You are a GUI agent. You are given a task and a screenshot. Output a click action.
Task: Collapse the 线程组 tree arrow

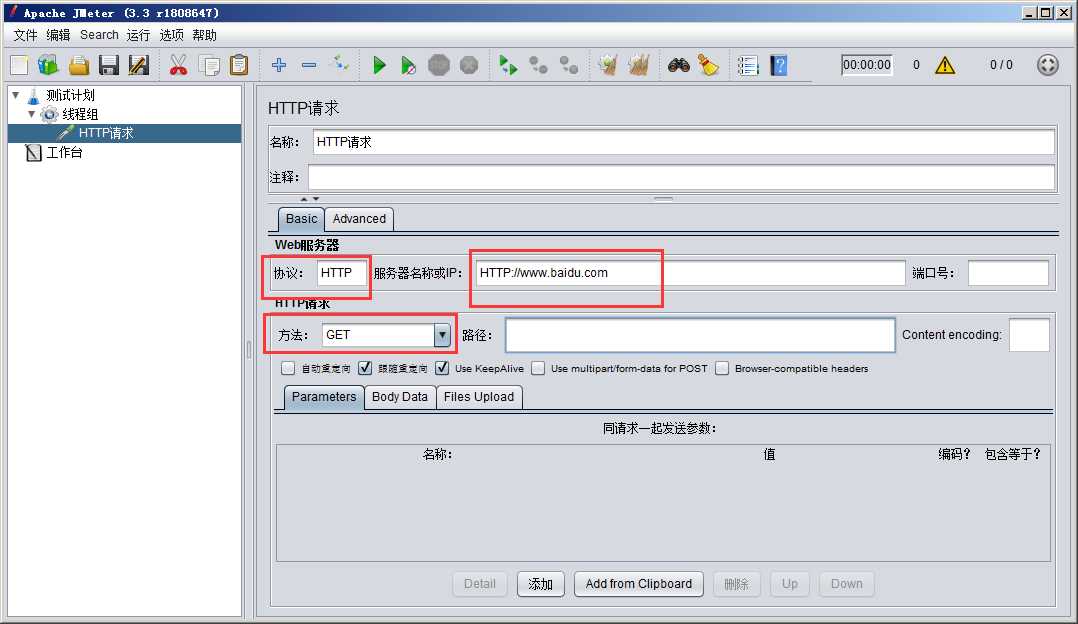point(32,114)
